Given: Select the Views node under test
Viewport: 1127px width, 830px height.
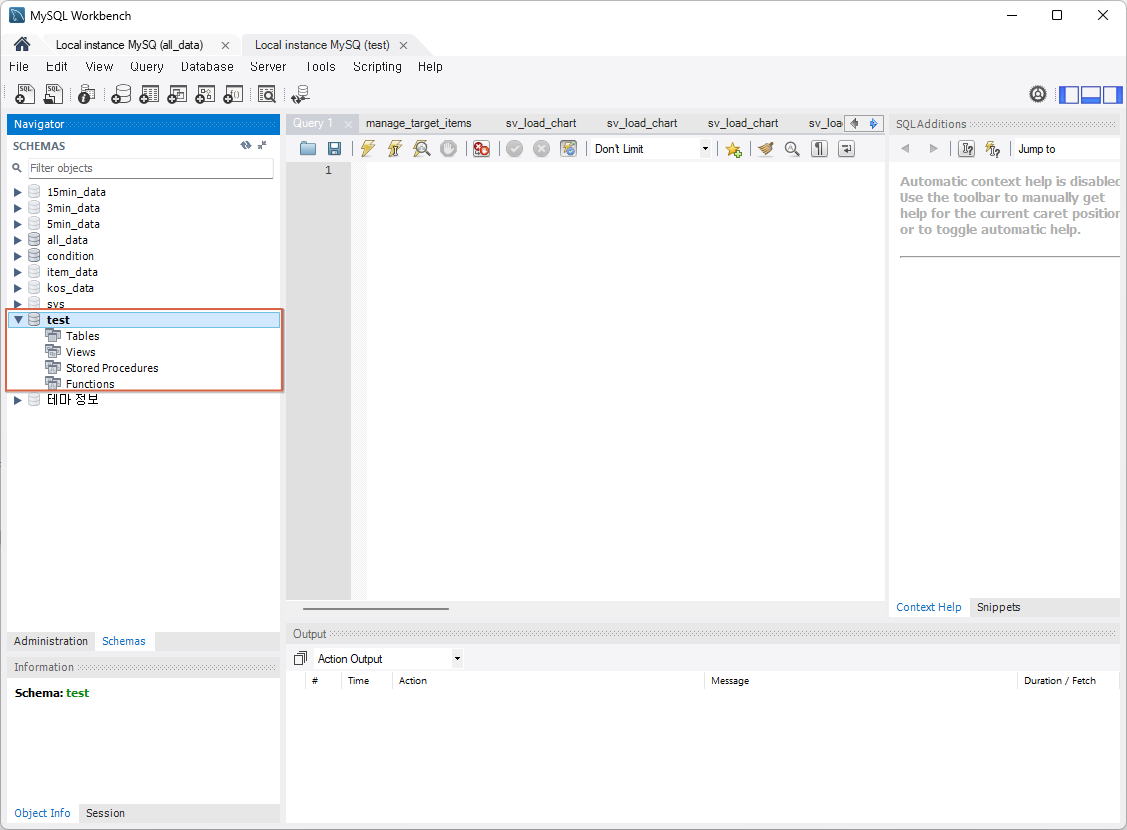Looking at the screenshot, I should pyautogui.click(x=80, y=352).
